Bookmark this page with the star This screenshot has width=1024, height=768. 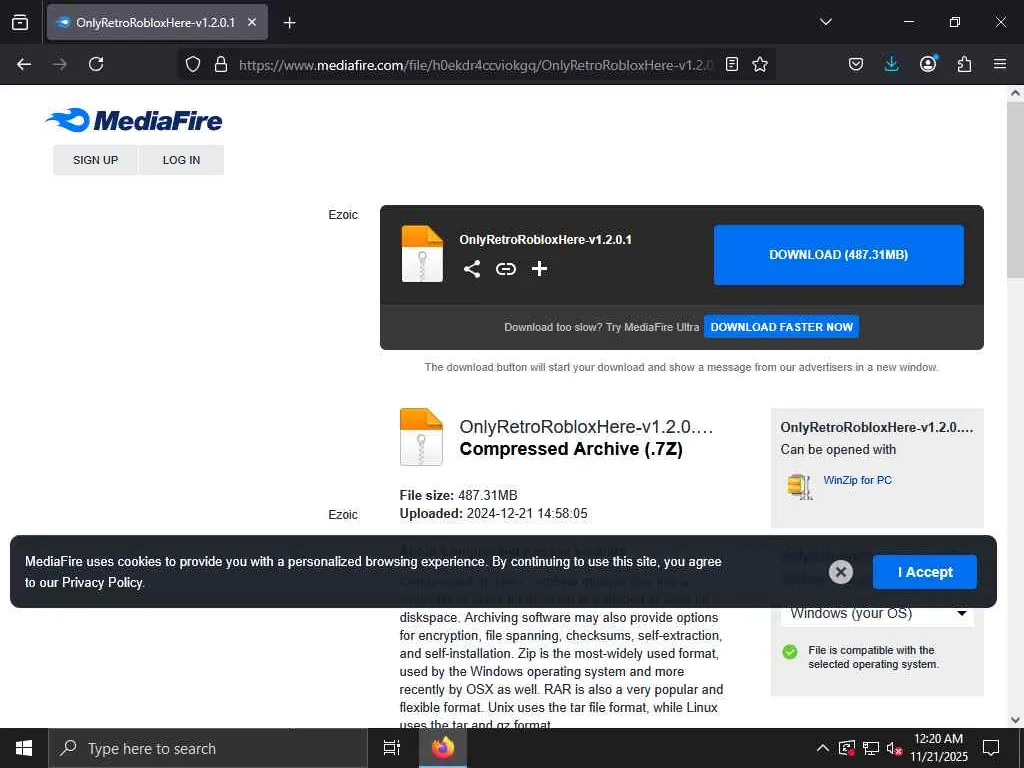click(x=760, y=64)
